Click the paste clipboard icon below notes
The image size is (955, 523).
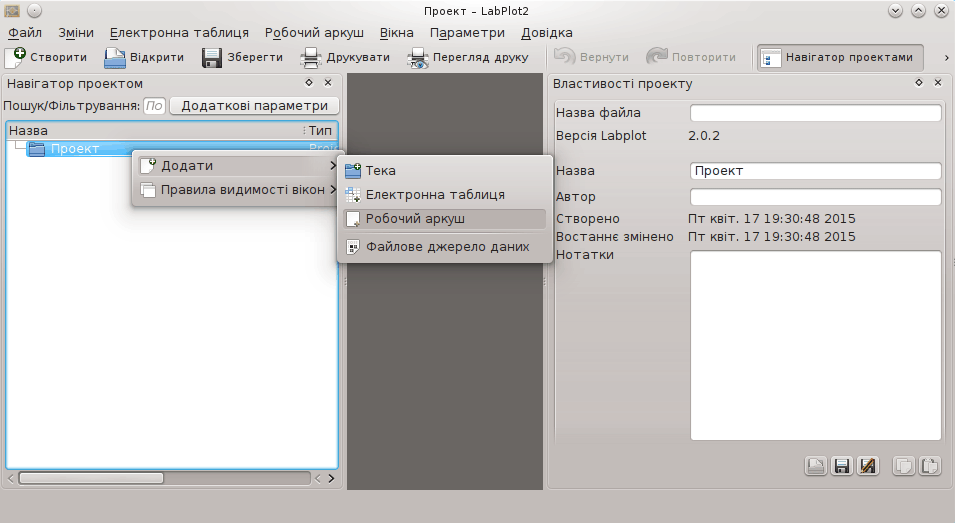[930, 465]
